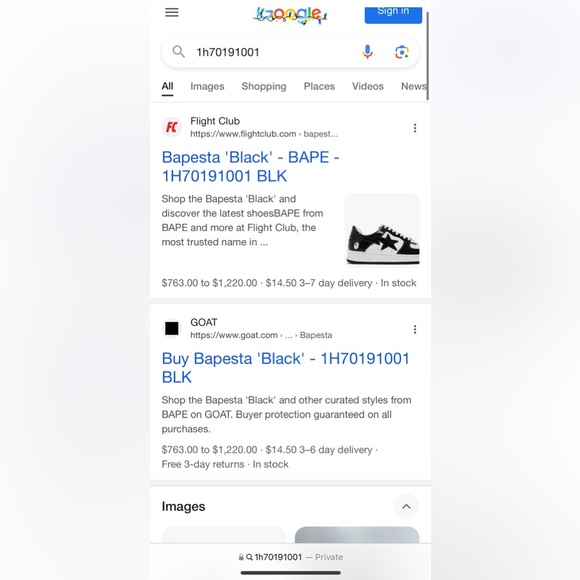Open Flight Club result options menu
580x580 pixels.
[x=415, y=128]
